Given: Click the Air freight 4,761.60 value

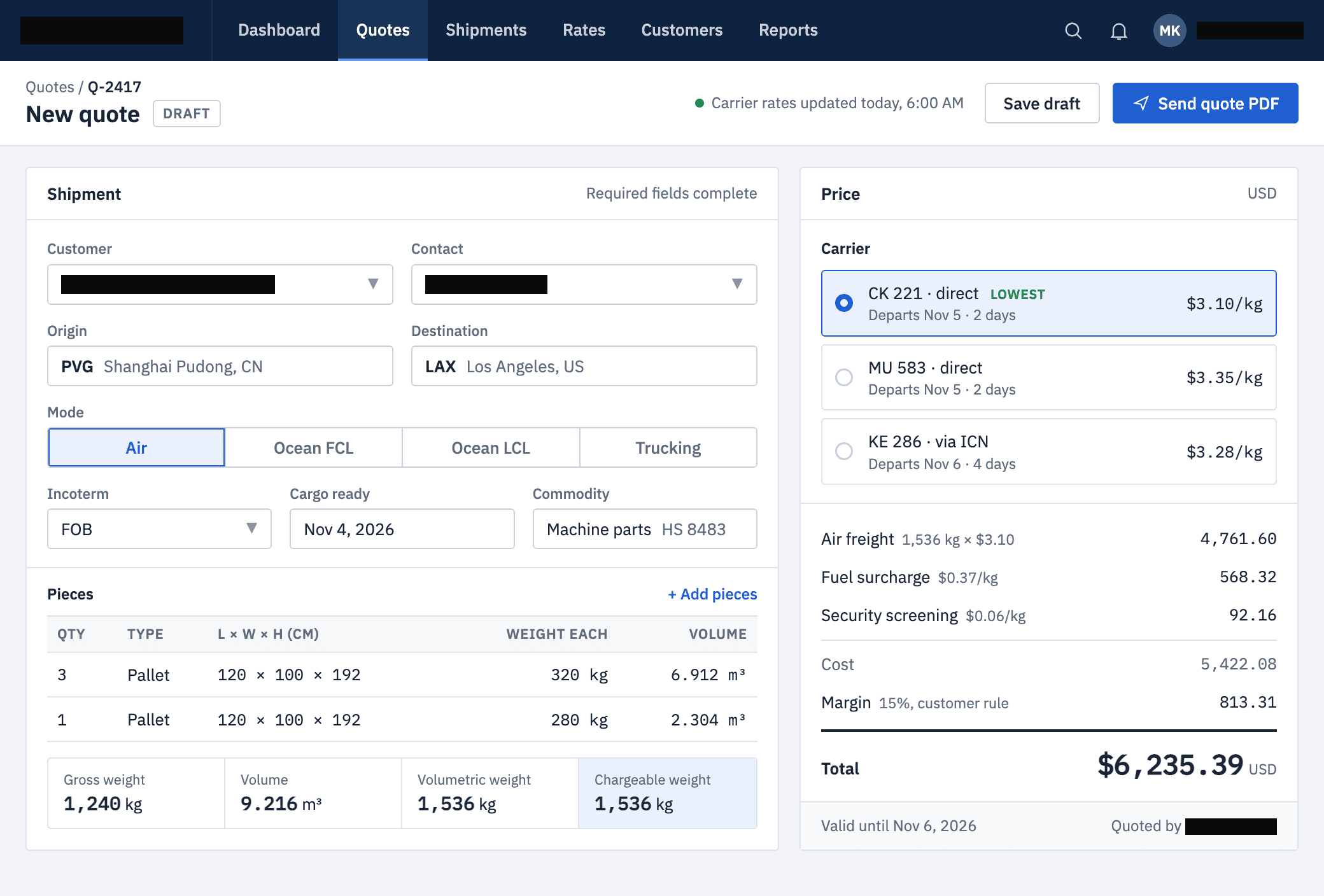Looking at the screenshot, I should (x=1238, y=538).
